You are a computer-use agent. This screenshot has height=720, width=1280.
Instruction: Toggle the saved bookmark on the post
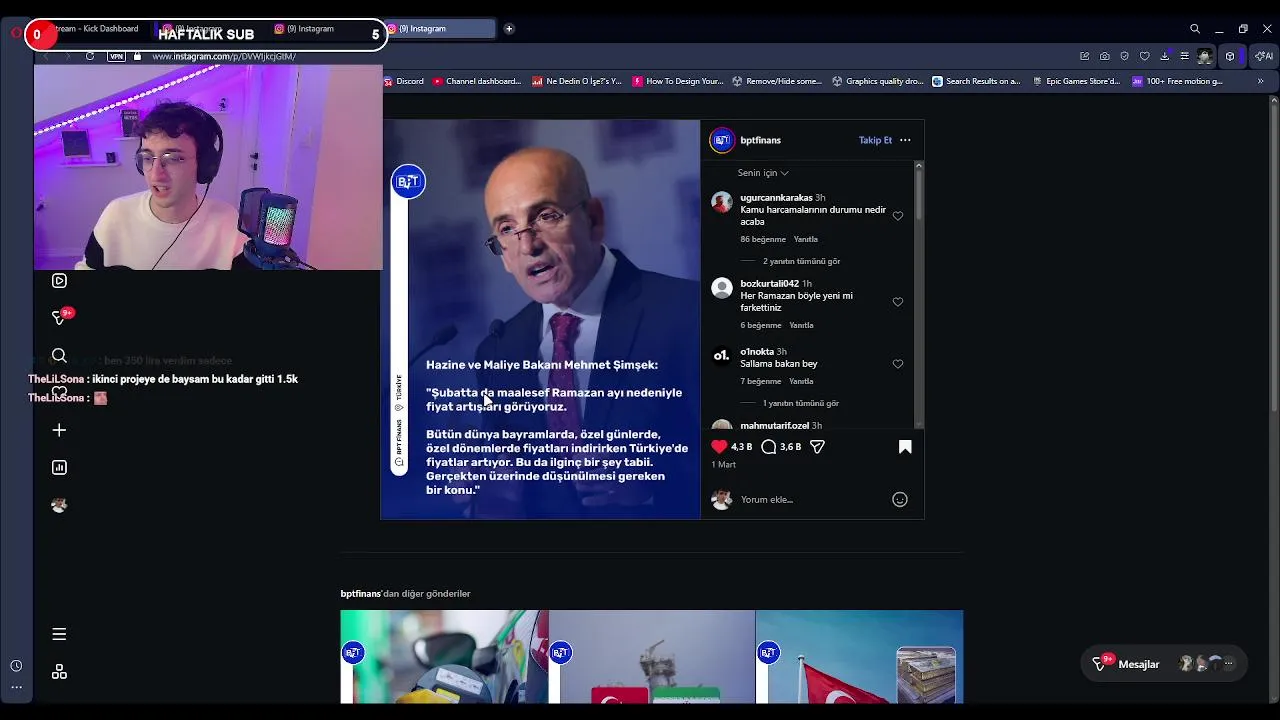coord(905,447)
